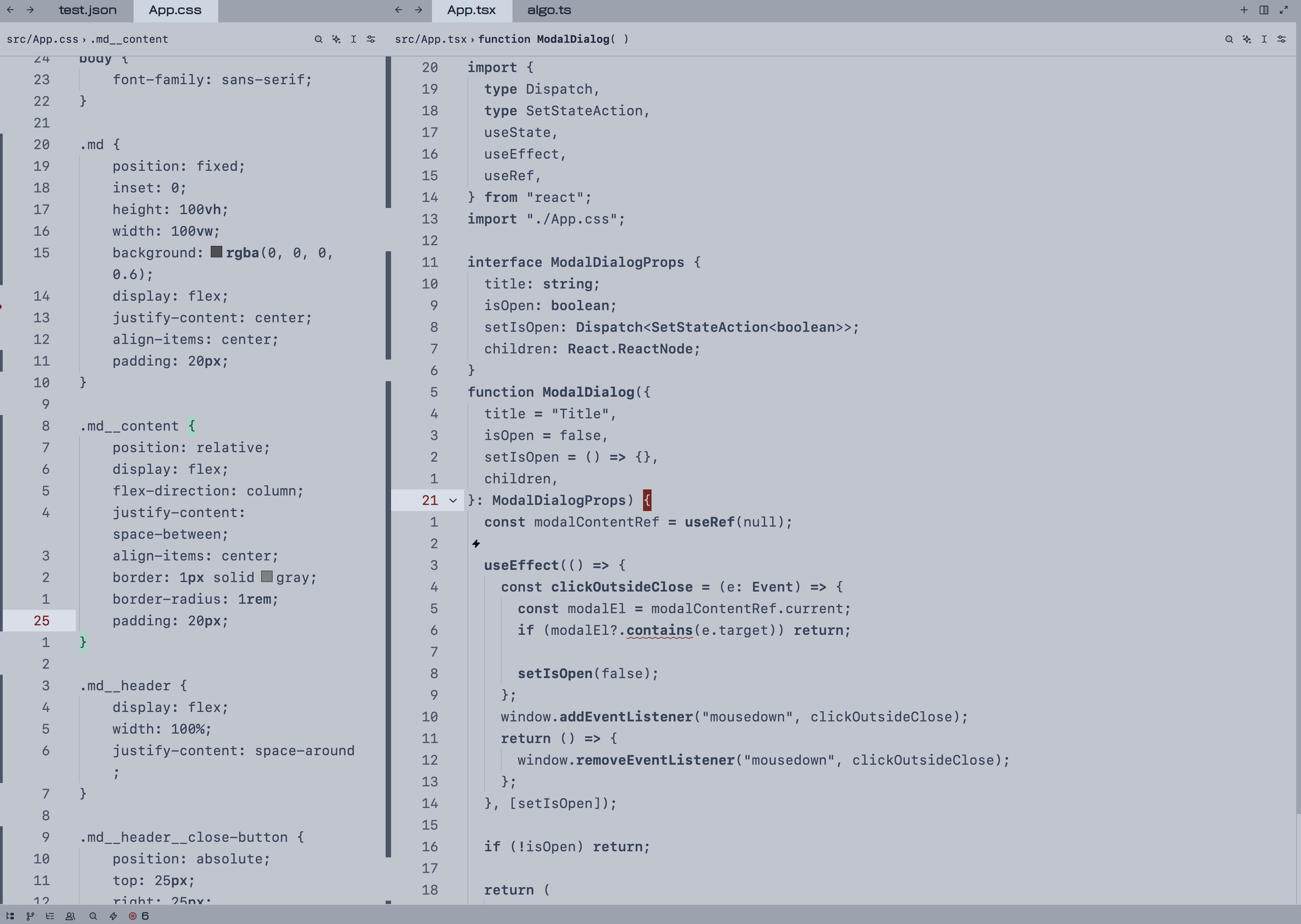
Task: Open project panel from status bar
Action: (10, 916)
